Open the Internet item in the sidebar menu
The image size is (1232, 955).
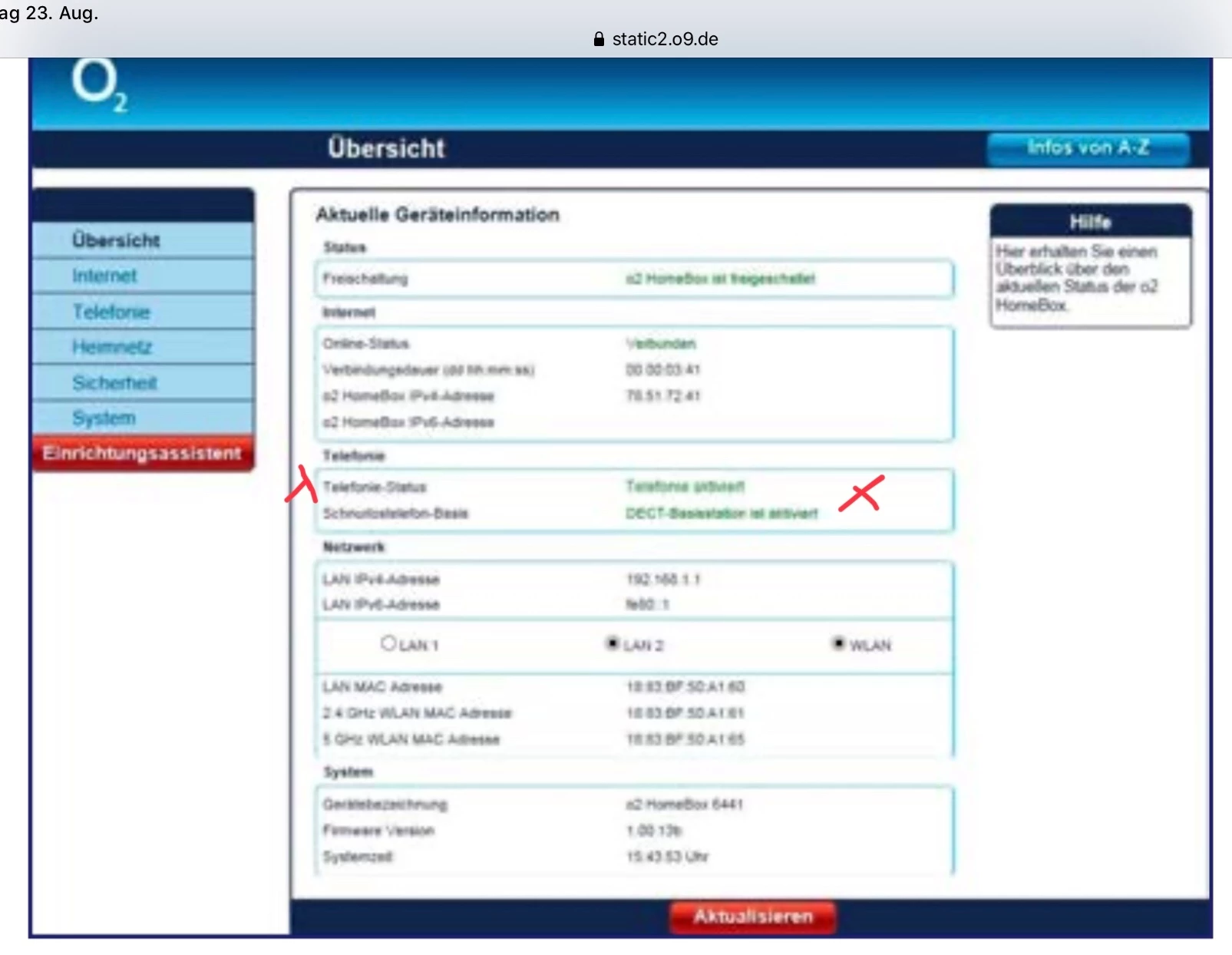pyautogui.click(x=143, y=276)
